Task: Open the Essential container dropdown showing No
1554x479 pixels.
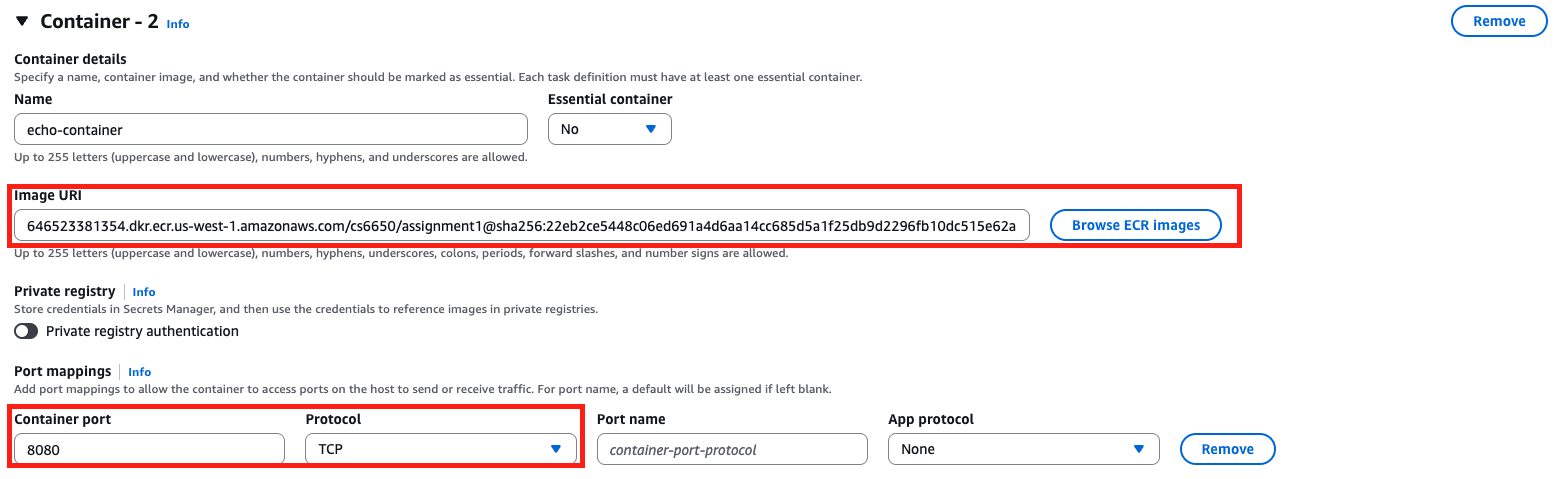Action: coord(609,129)
